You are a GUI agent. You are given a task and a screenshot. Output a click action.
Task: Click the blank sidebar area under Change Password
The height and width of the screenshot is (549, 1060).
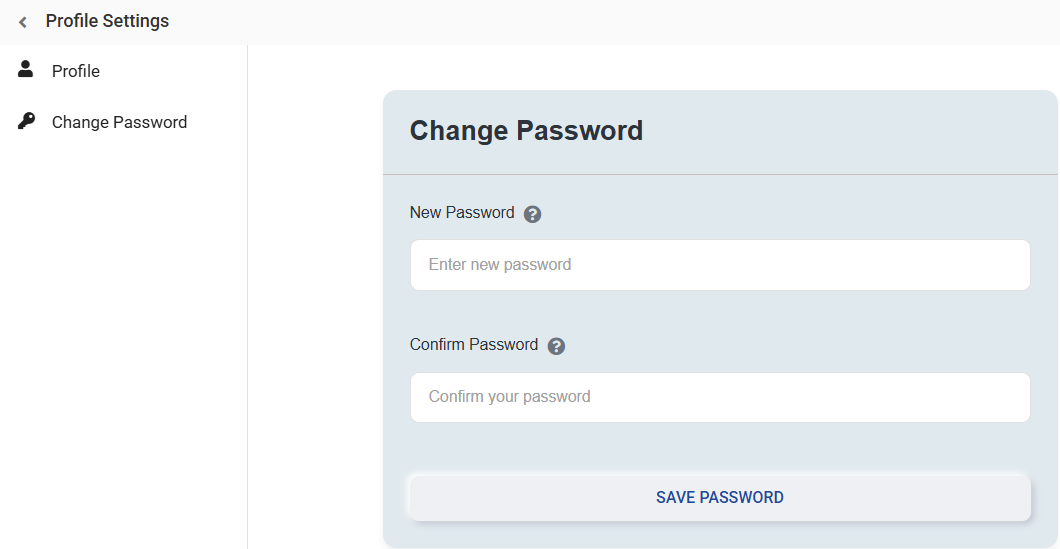coord(124,338)
